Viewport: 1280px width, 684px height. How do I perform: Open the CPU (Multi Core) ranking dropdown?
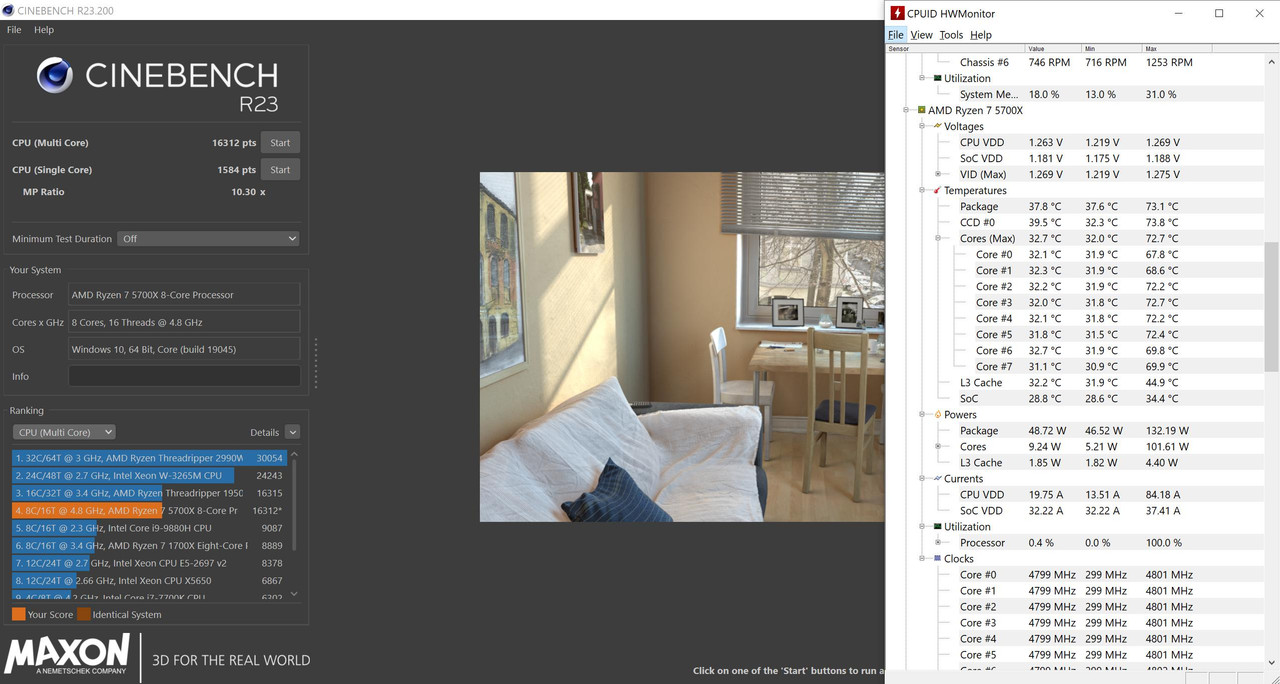[64, 432]
